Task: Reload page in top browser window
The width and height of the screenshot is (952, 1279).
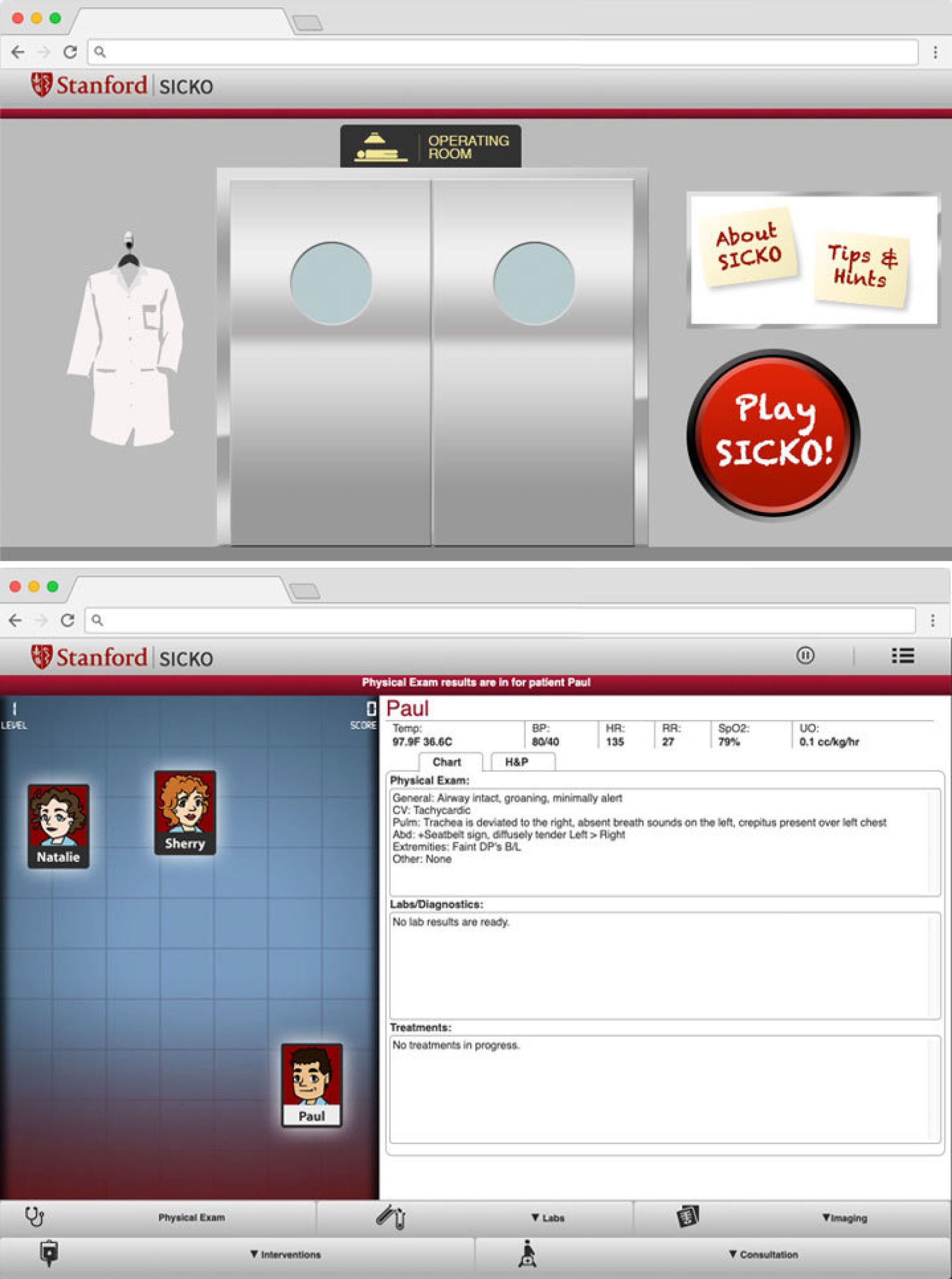Action: point(70,52)
